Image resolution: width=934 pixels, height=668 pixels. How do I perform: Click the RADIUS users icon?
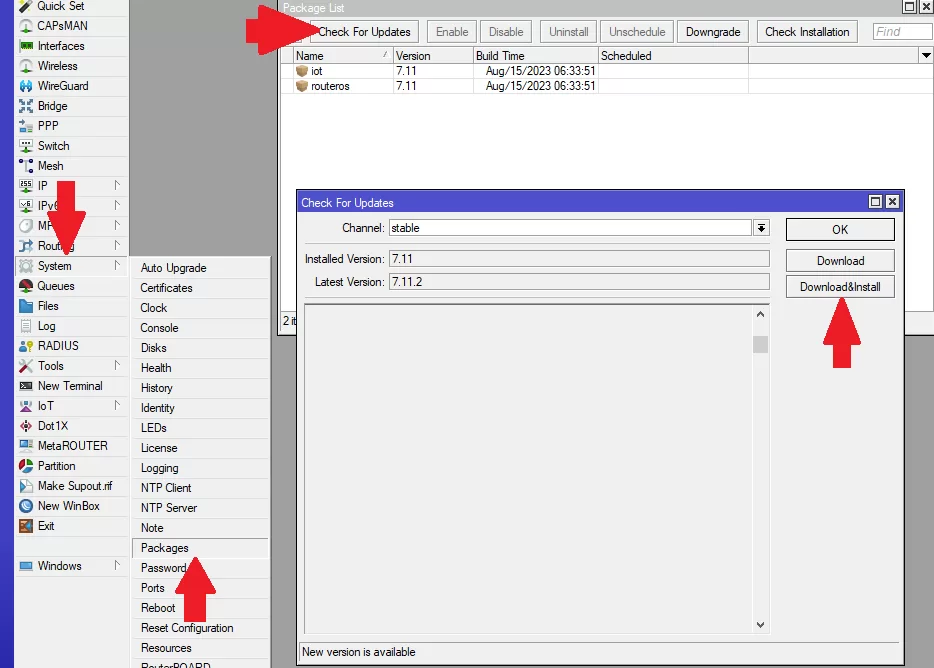pyautogui.click(x=26, y=346)
